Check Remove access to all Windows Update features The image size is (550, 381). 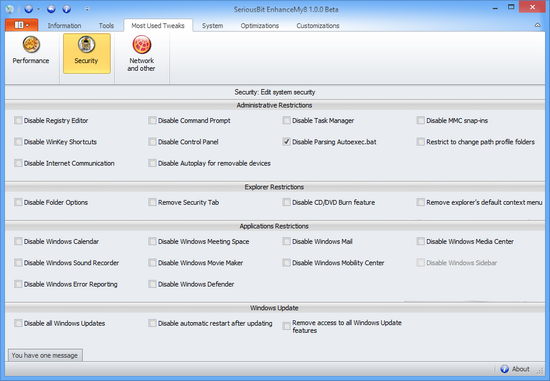coord(287,326)
